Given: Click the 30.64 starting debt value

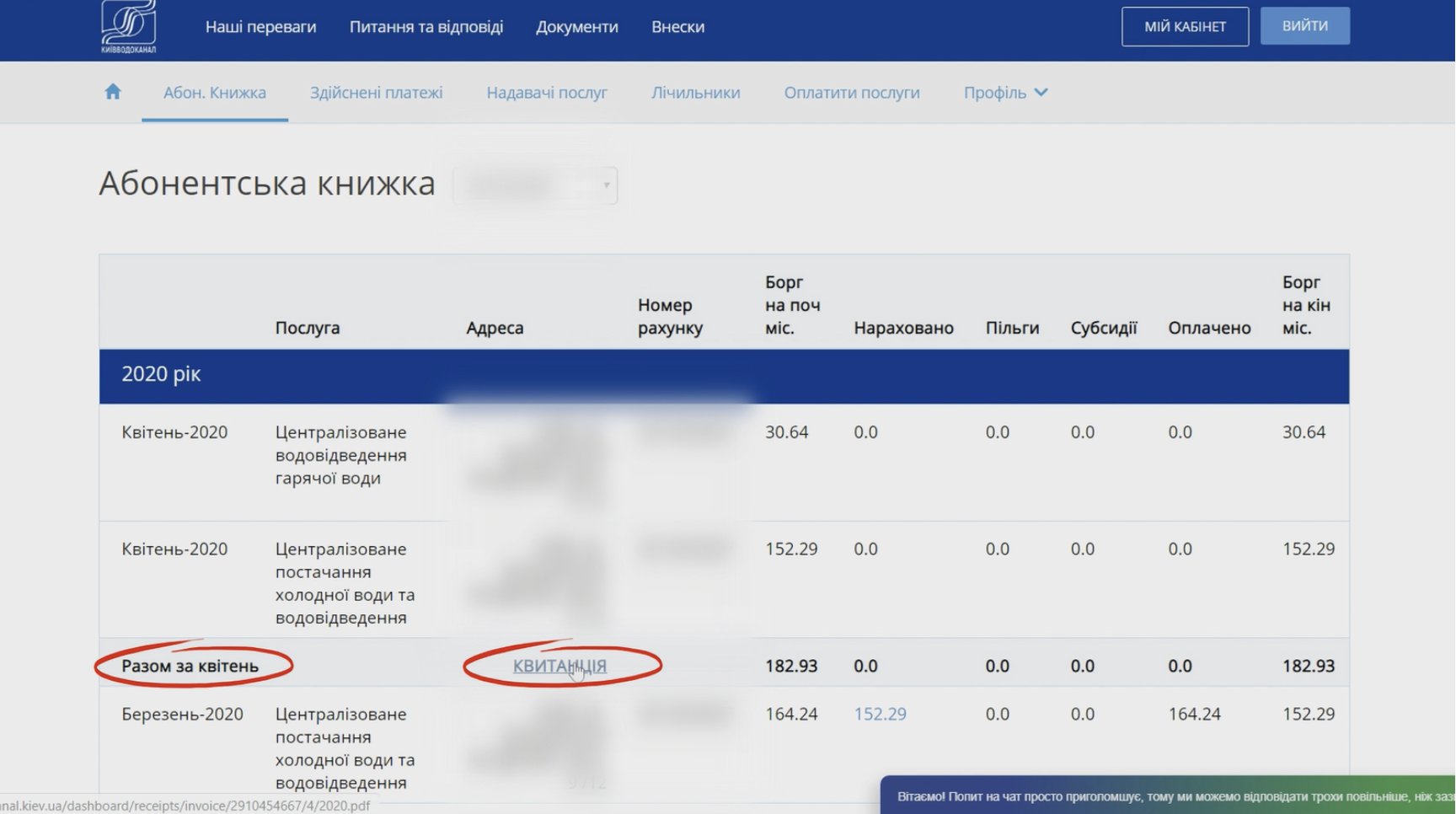Looking at the screenshot, I should click(x=786, y=432).
